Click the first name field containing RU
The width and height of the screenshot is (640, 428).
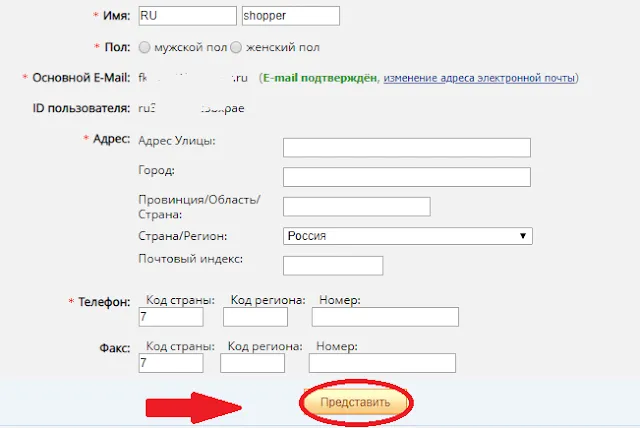187,16
